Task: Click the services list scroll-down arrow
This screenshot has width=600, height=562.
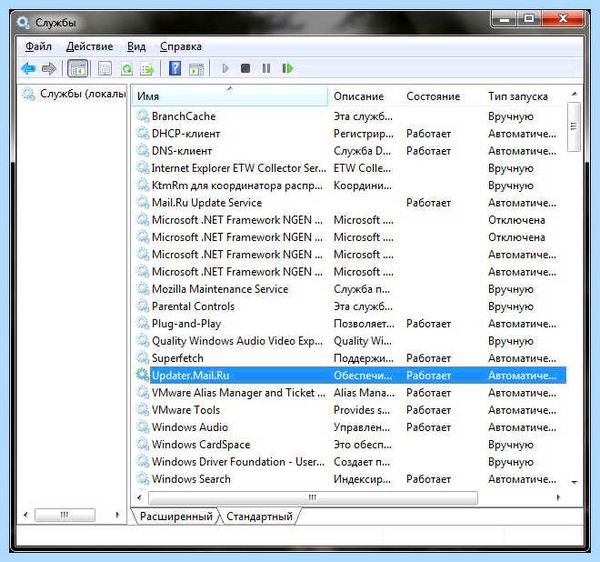Action: click(x=574, y=482)
